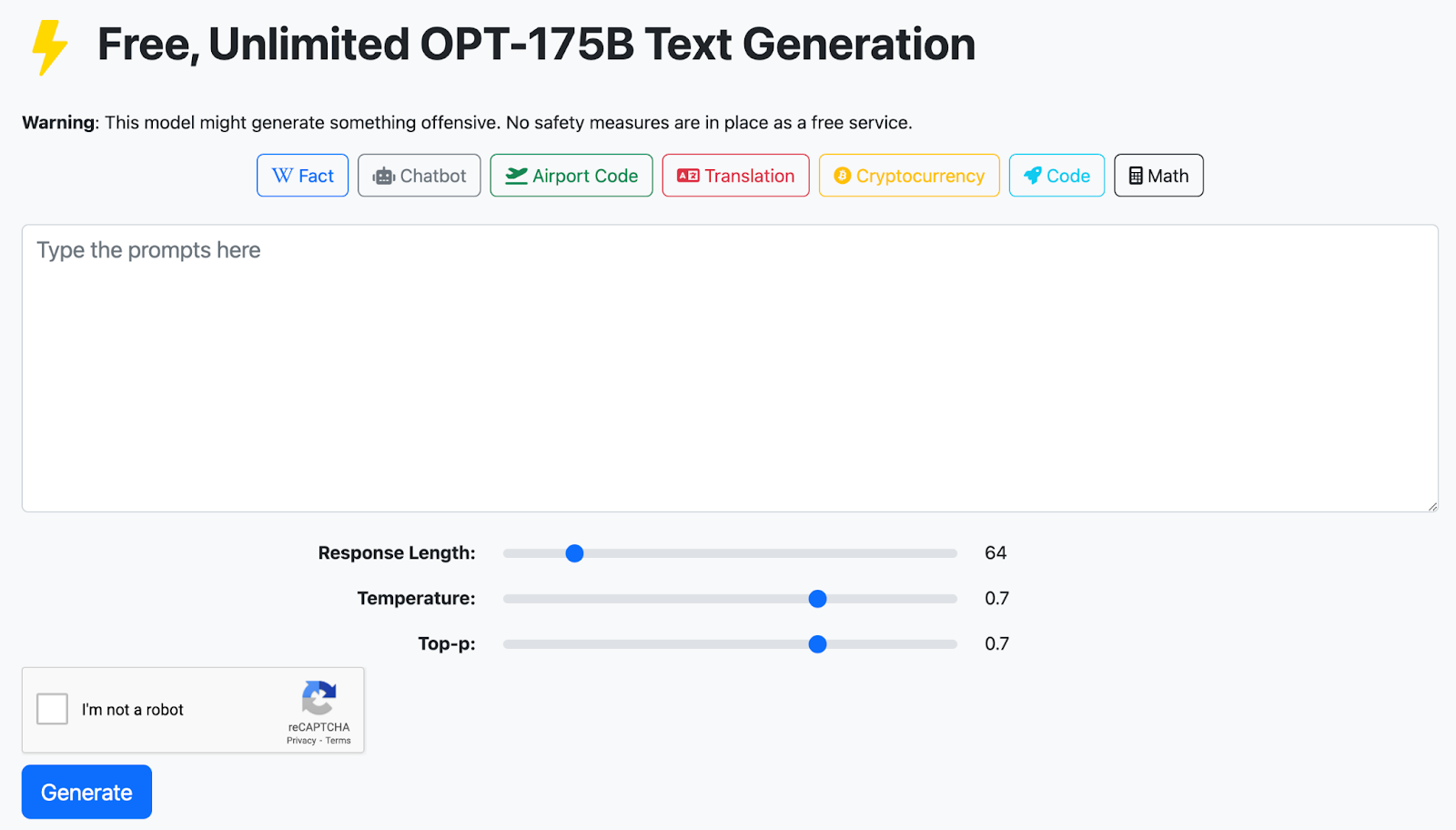Choose the Translation example button
Viewport: 1456px width, 830px height.
coord(735,176)
